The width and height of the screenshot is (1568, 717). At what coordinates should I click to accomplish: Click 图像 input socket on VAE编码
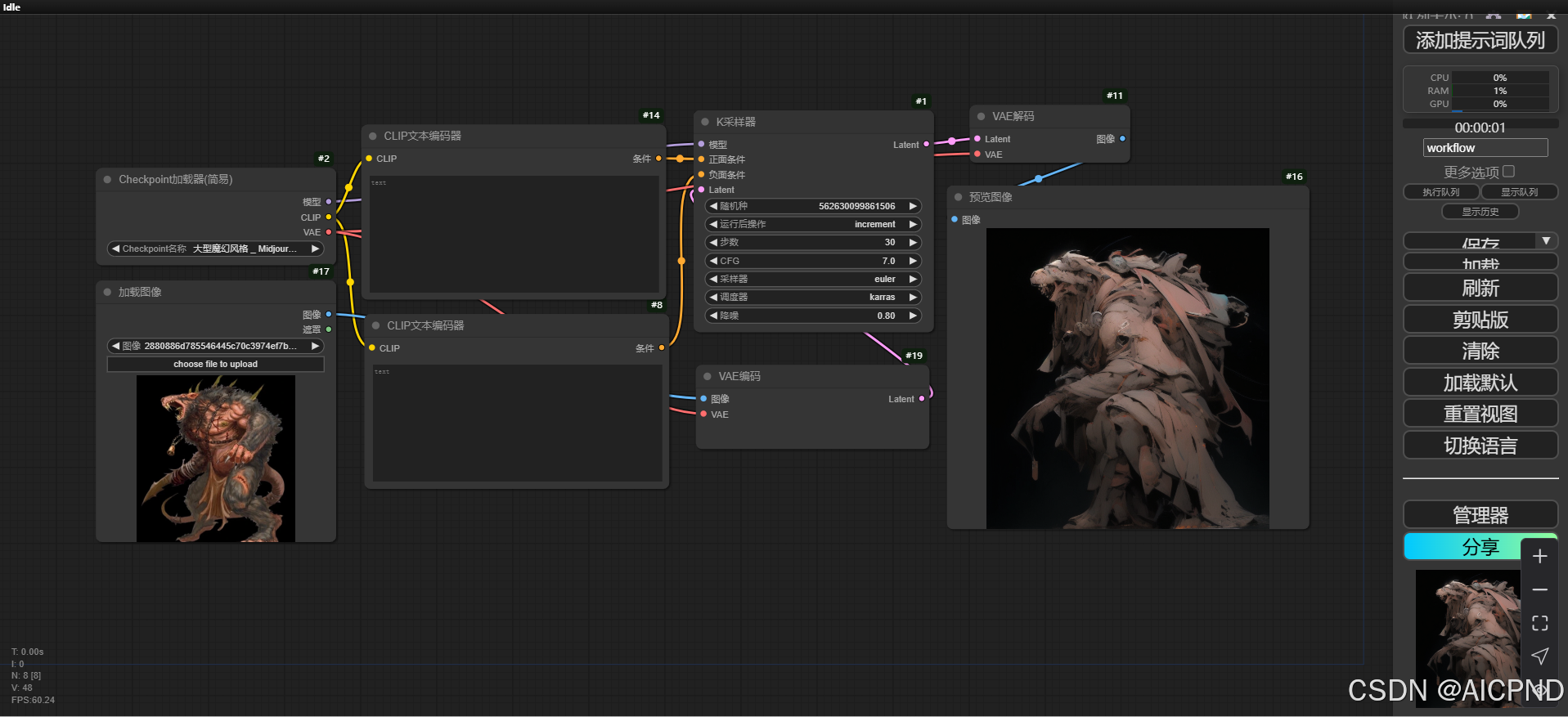[703, 399]
